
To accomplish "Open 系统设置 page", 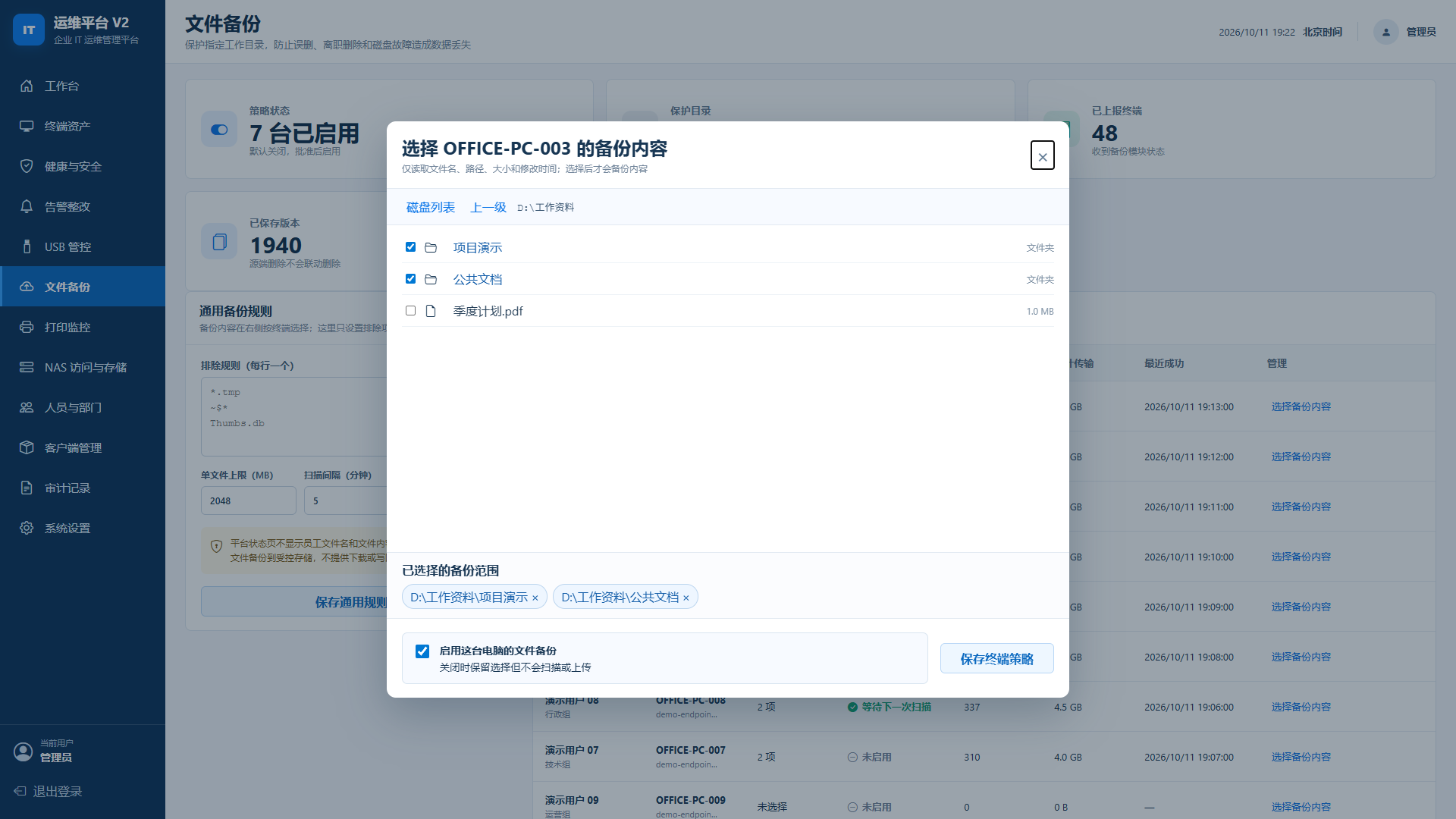I will pyautogui.click(x=83, y=528).
